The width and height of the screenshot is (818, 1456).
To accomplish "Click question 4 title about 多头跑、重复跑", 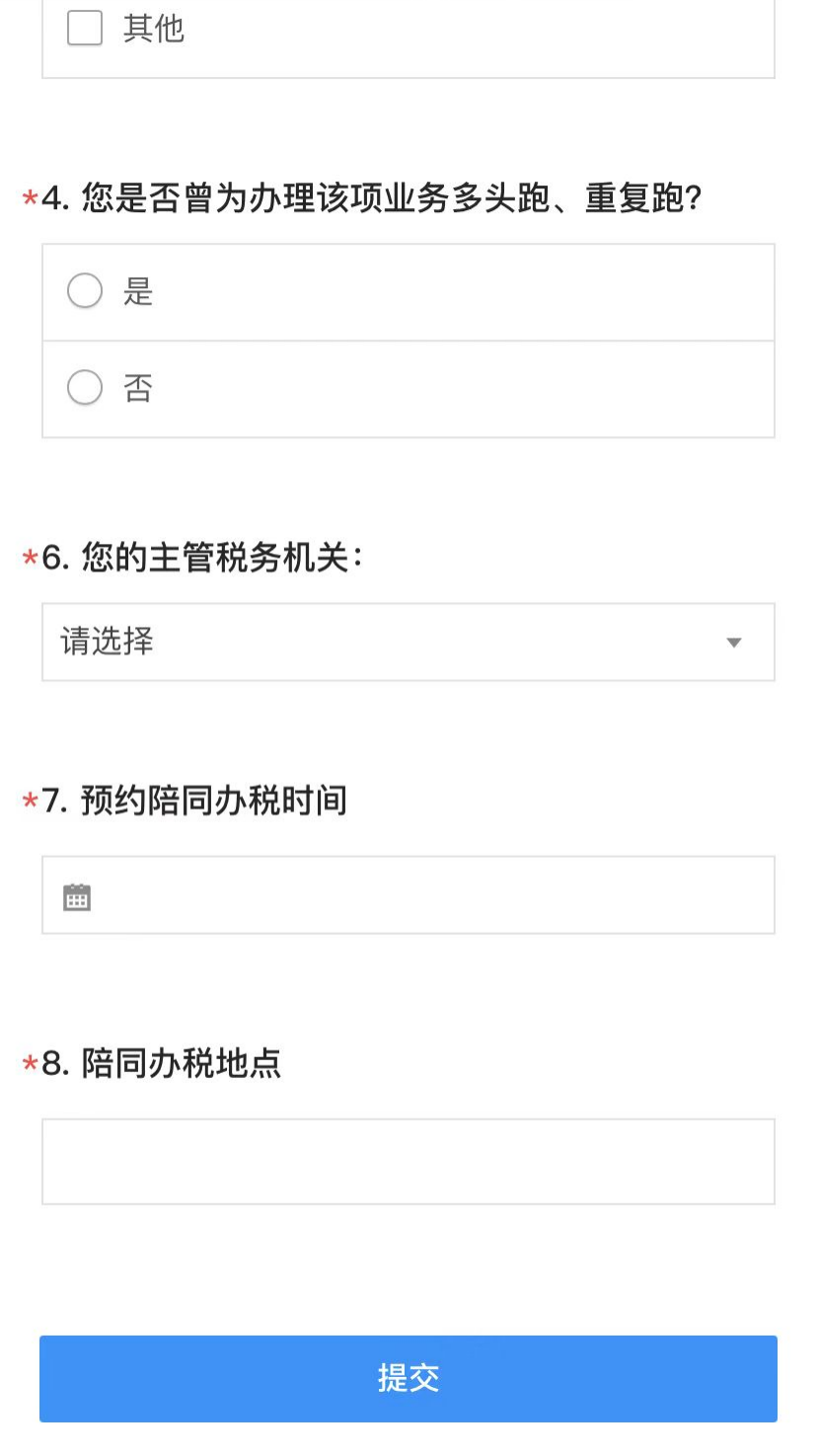I will click(372, 198).
